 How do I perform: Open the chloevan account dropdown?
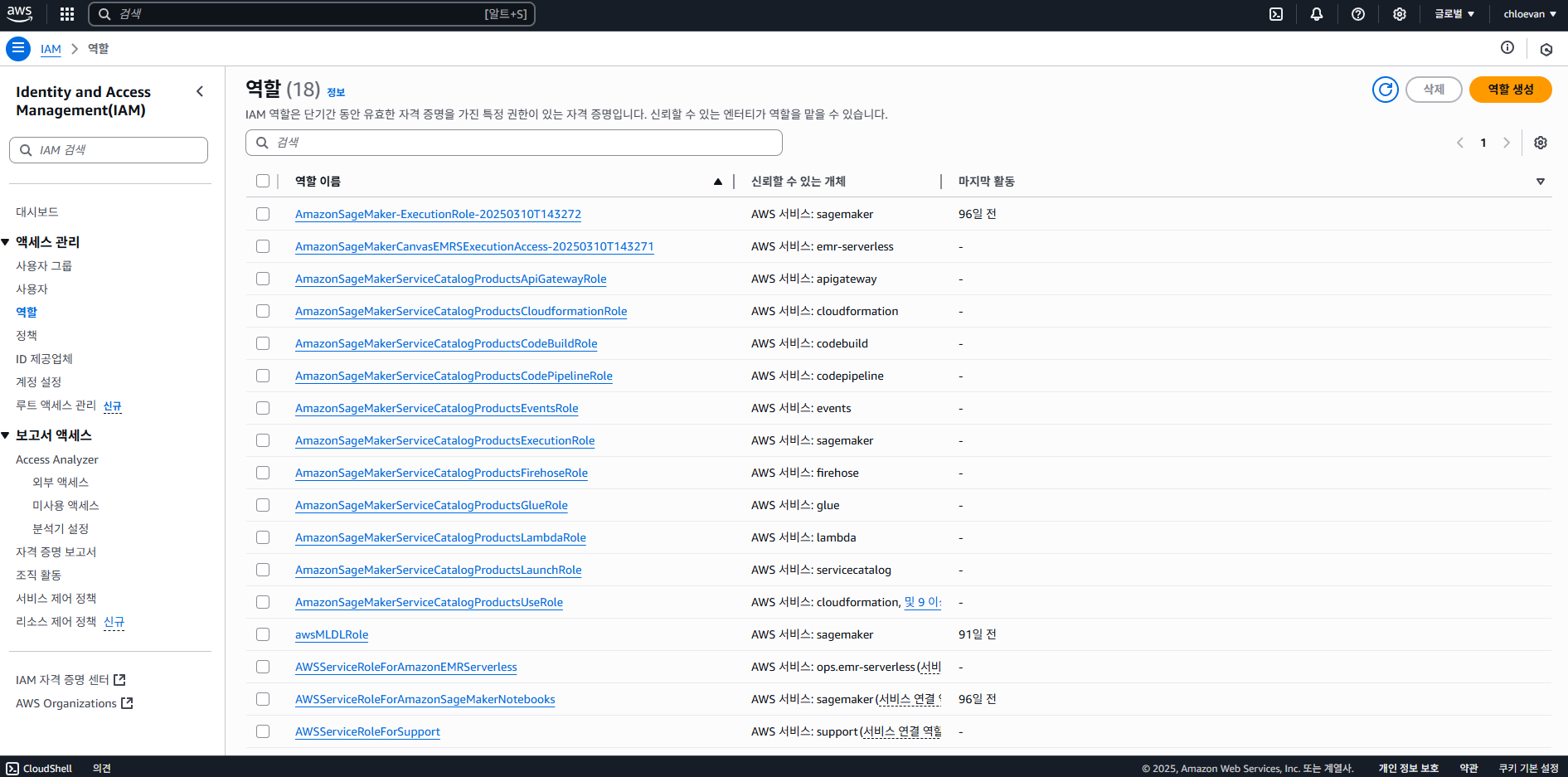[1530, 14]
